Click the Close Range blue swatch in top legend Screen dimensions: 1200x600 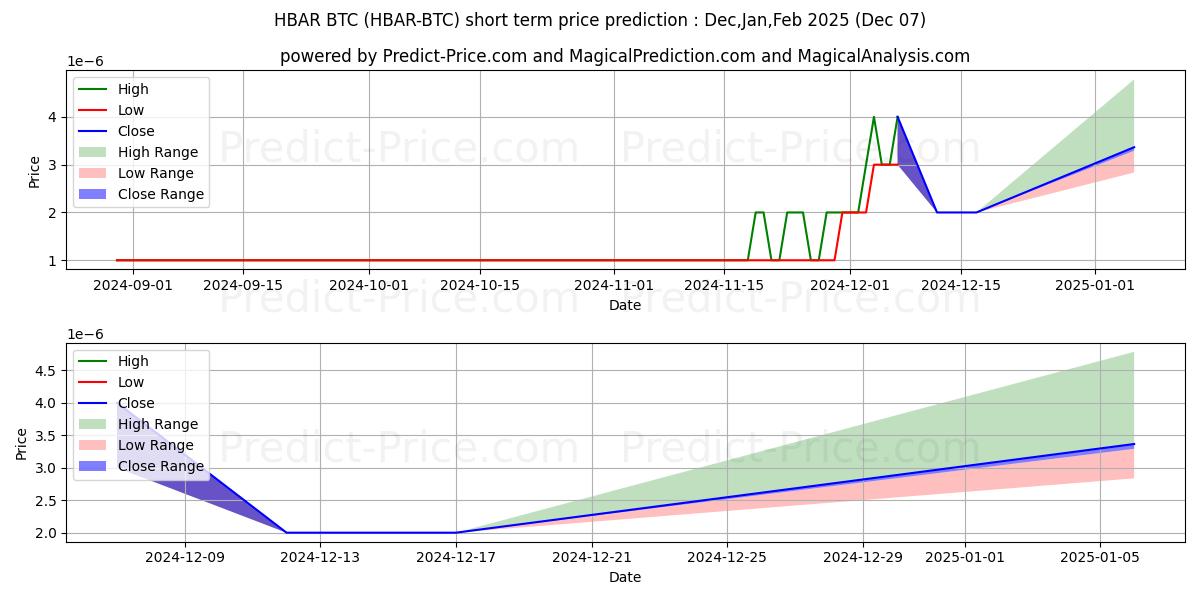[93, 194]
